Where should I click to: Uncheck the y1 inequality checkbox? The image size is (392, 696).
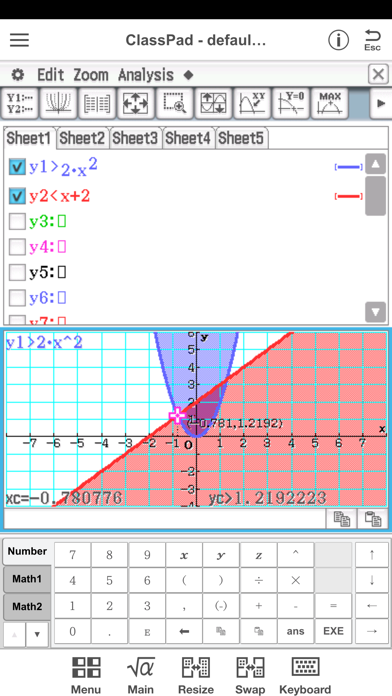pyautogui.click(x=17, y=167)
